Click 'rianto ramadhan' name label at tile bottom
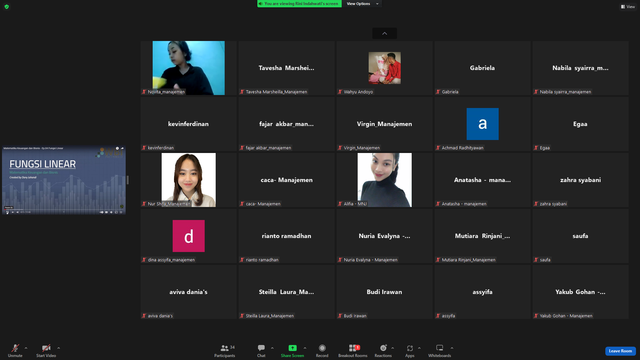This screenshot has width=640, height=360. pyautogui.click(x=262, y=260)
